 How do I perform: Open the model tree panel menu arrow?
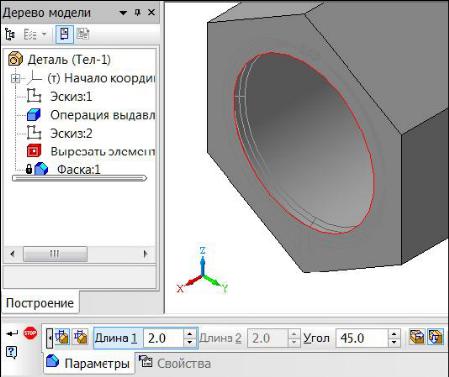(123, 13)
